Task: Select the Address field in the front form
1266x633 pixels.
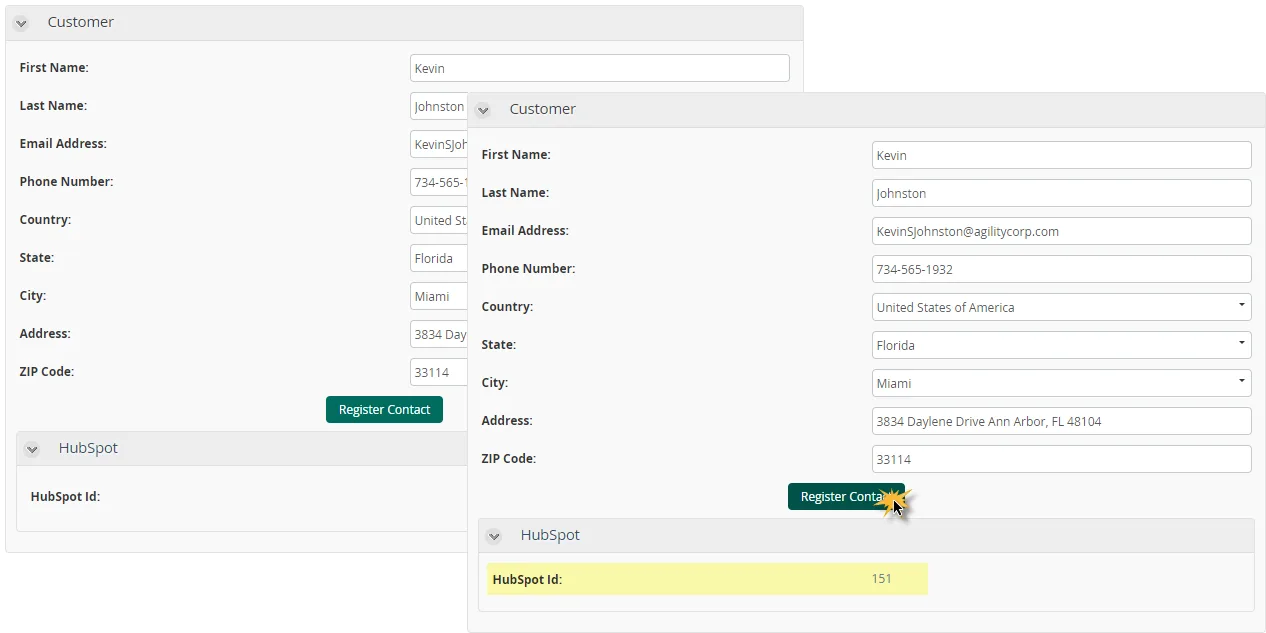Action: pos(1061,421)
